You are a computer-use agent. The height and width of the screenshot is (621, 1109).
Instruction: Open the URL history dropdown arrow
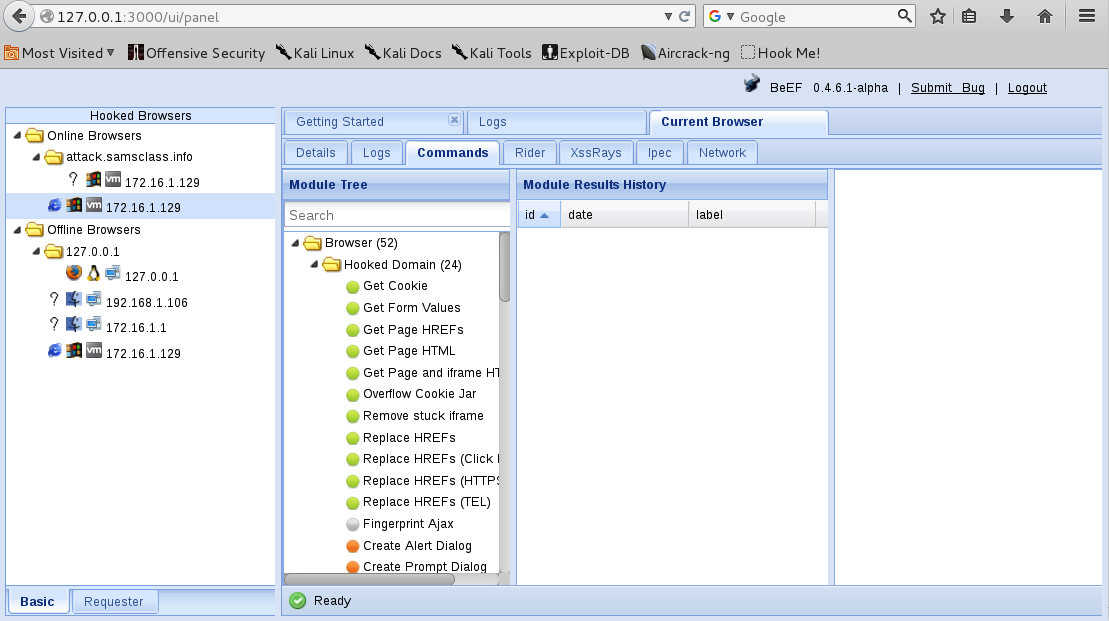(668, 16)
